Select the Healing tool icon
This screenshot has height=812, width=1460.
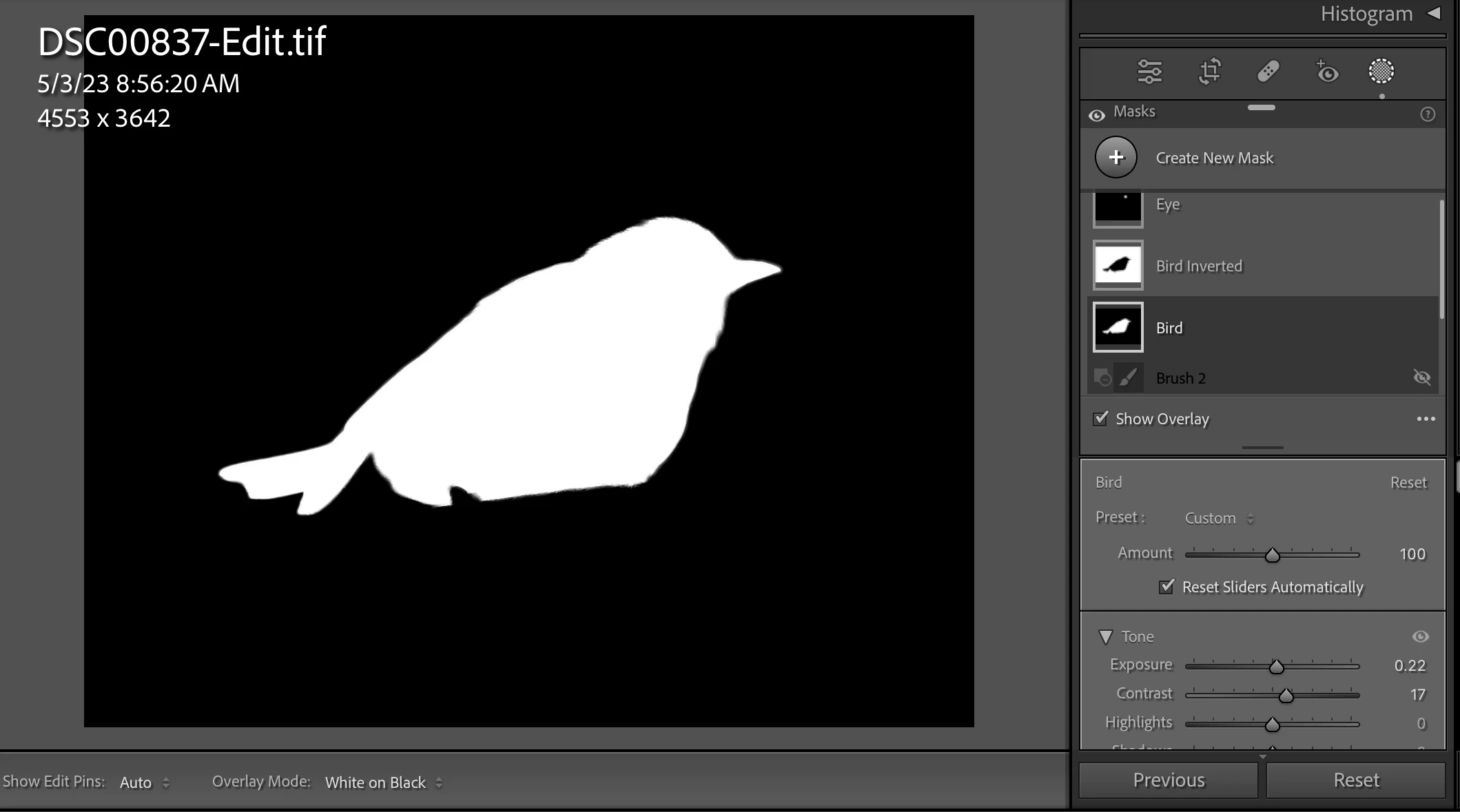(x=1268, y=72)
